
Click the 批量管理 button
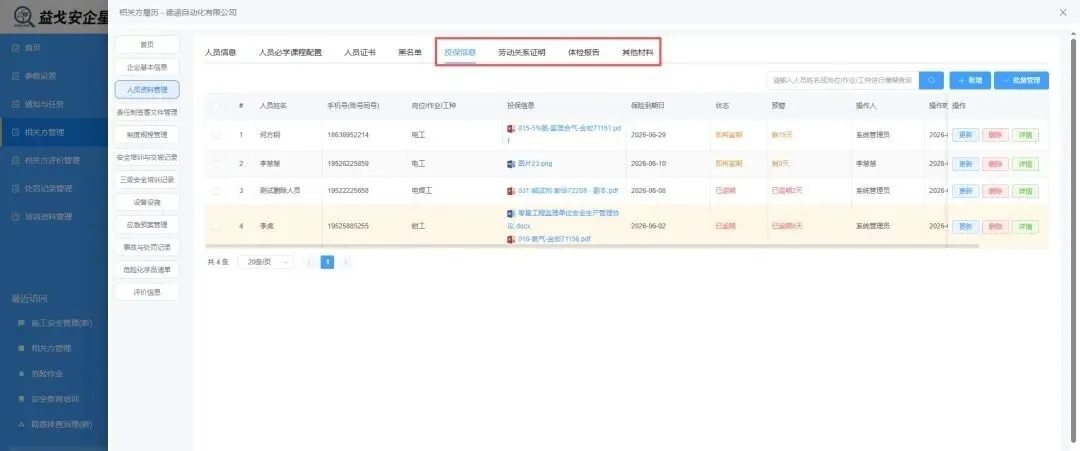point(1021,81)
